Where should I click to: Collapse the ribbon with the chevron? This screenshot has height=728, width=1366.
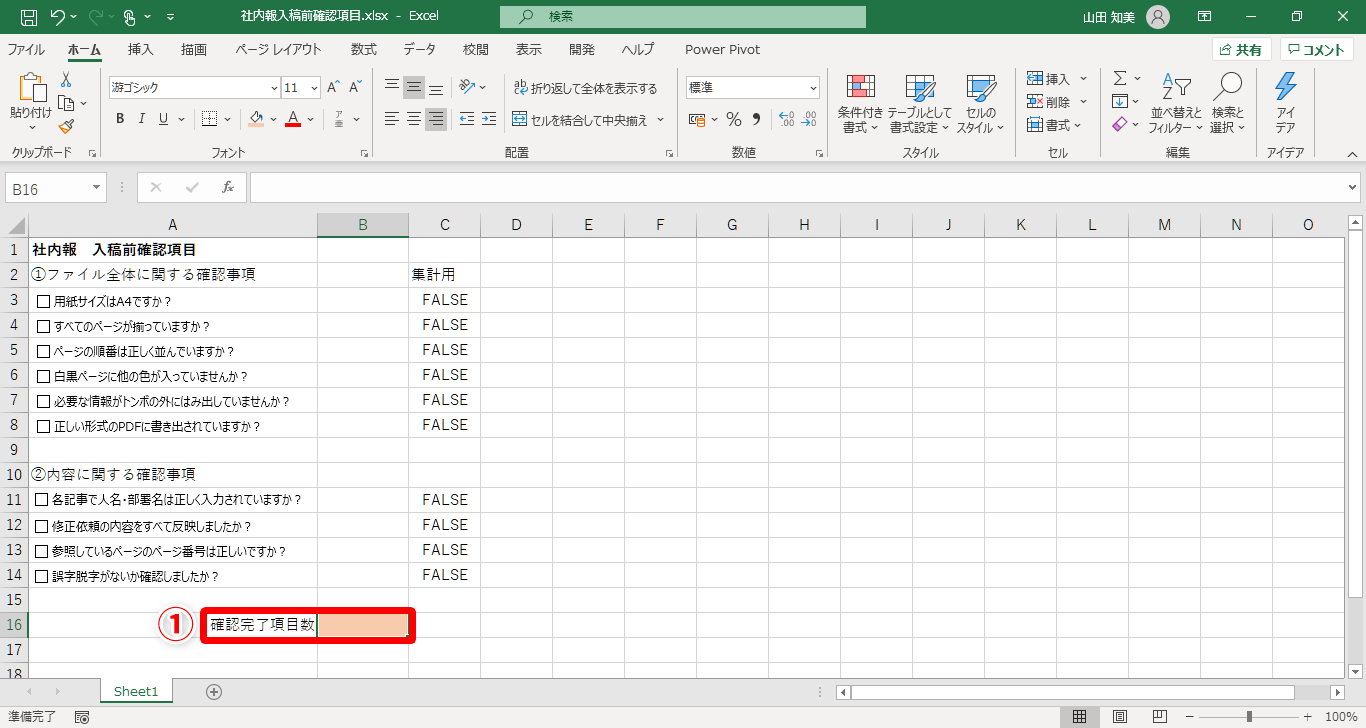1352,154
